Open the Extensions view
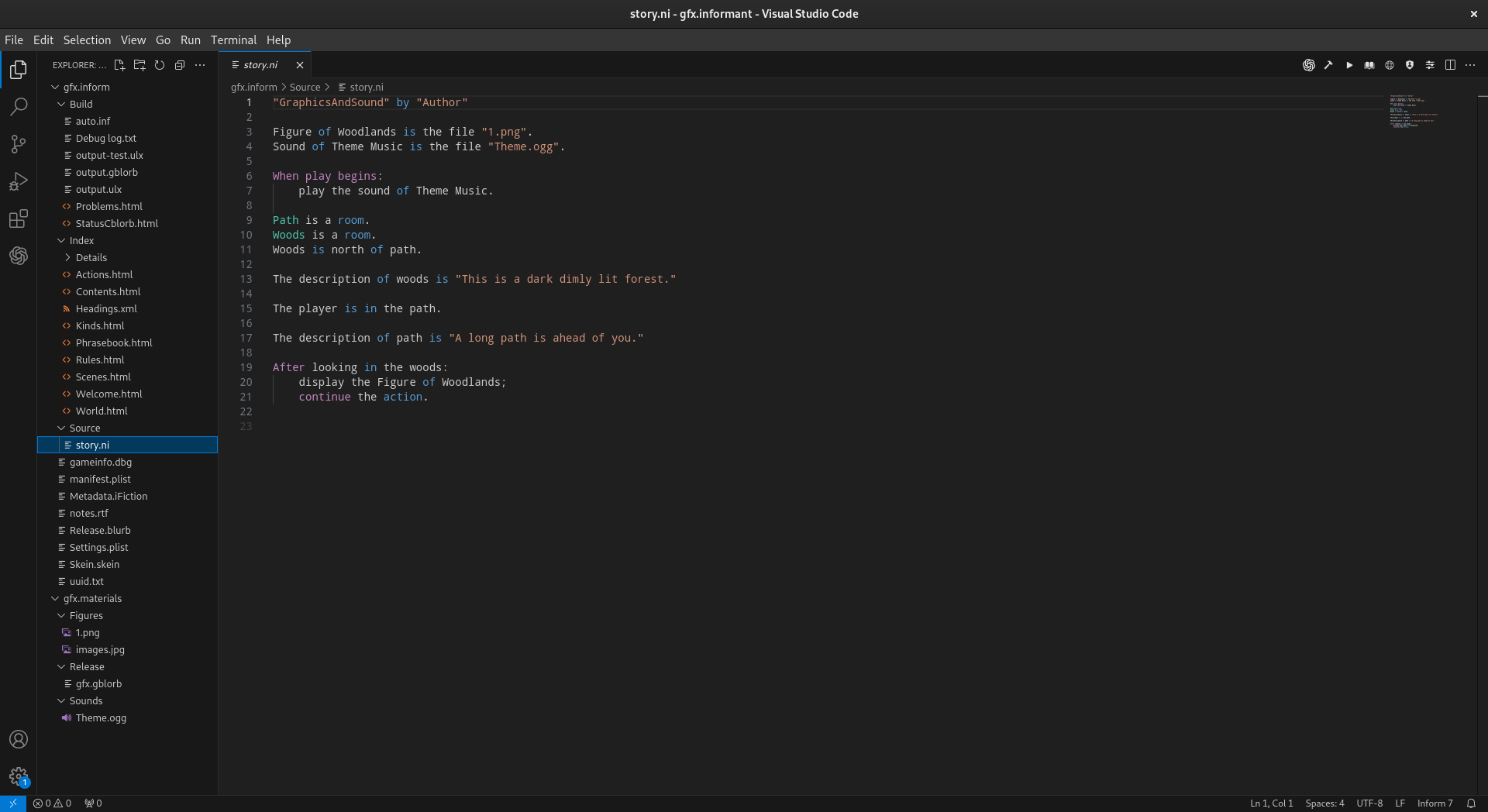1488x812 pixels. click(x=19, y=218)
